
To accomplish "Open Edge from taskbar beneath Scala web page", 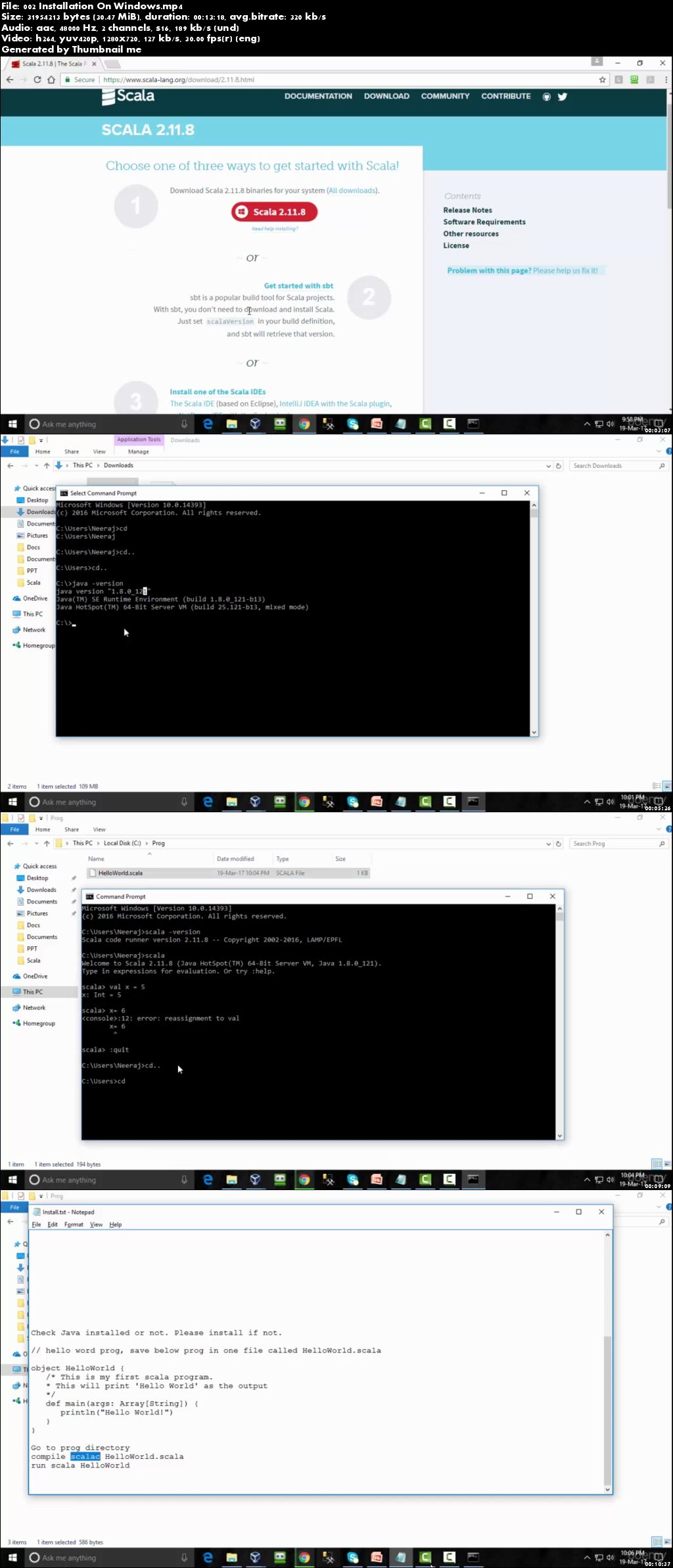I will click(x=208, y=424).
